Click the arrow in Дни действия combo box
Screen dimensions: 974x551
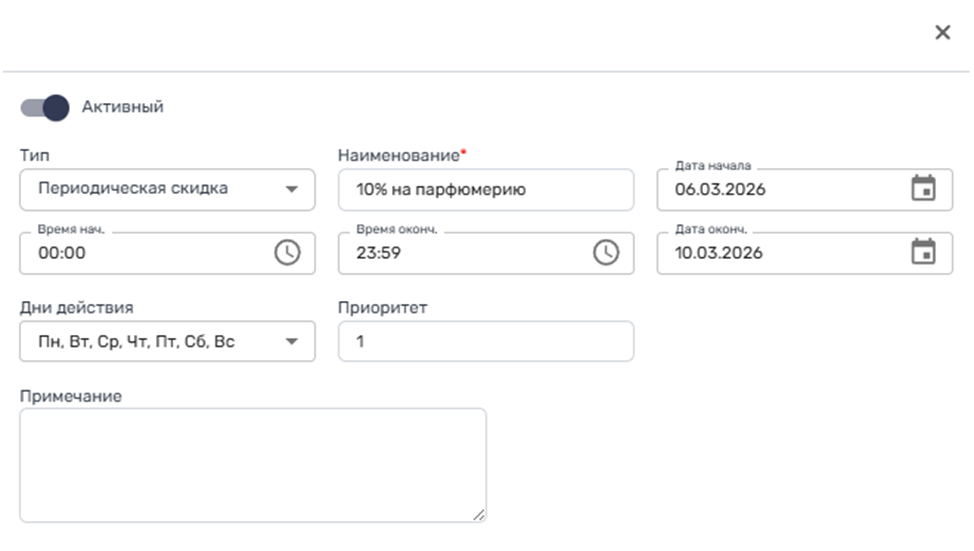tap(291, 341)
